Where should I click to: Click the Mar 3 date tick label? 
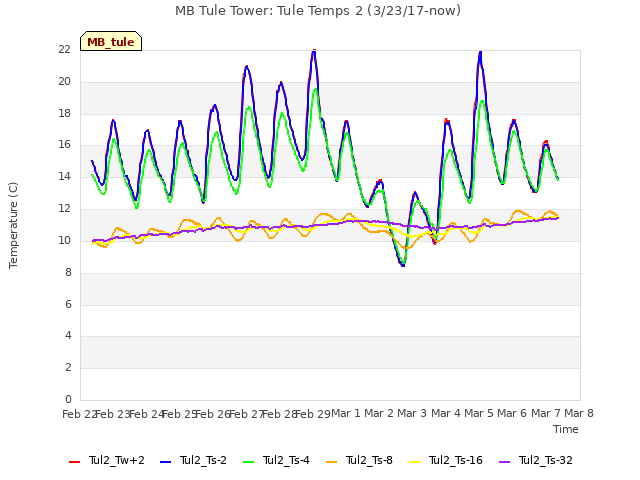coord(412,413)
